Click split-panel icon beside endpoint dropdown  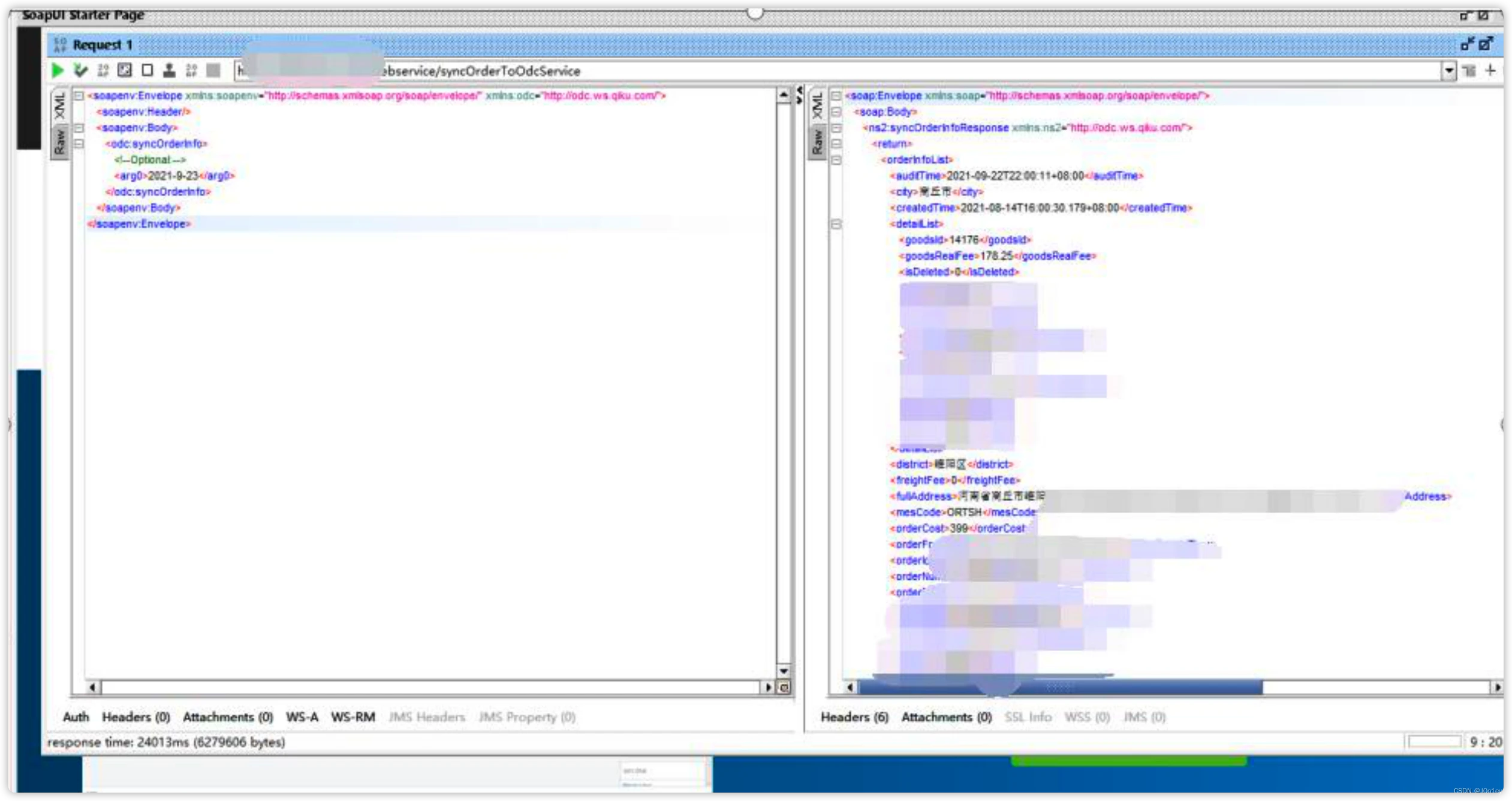pos(1469,71)
